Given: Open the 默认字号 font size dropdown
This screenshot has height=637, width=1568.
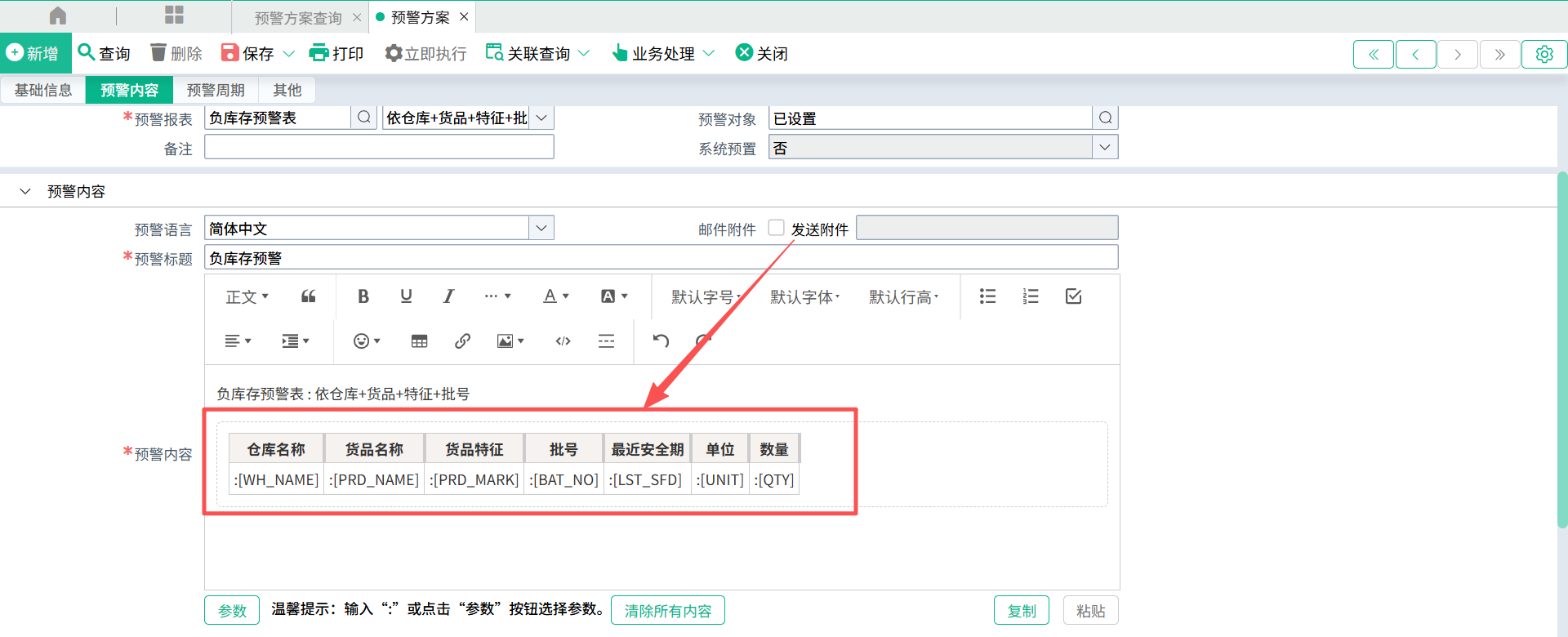Looking at the screenshot, I should coord(706,297).
